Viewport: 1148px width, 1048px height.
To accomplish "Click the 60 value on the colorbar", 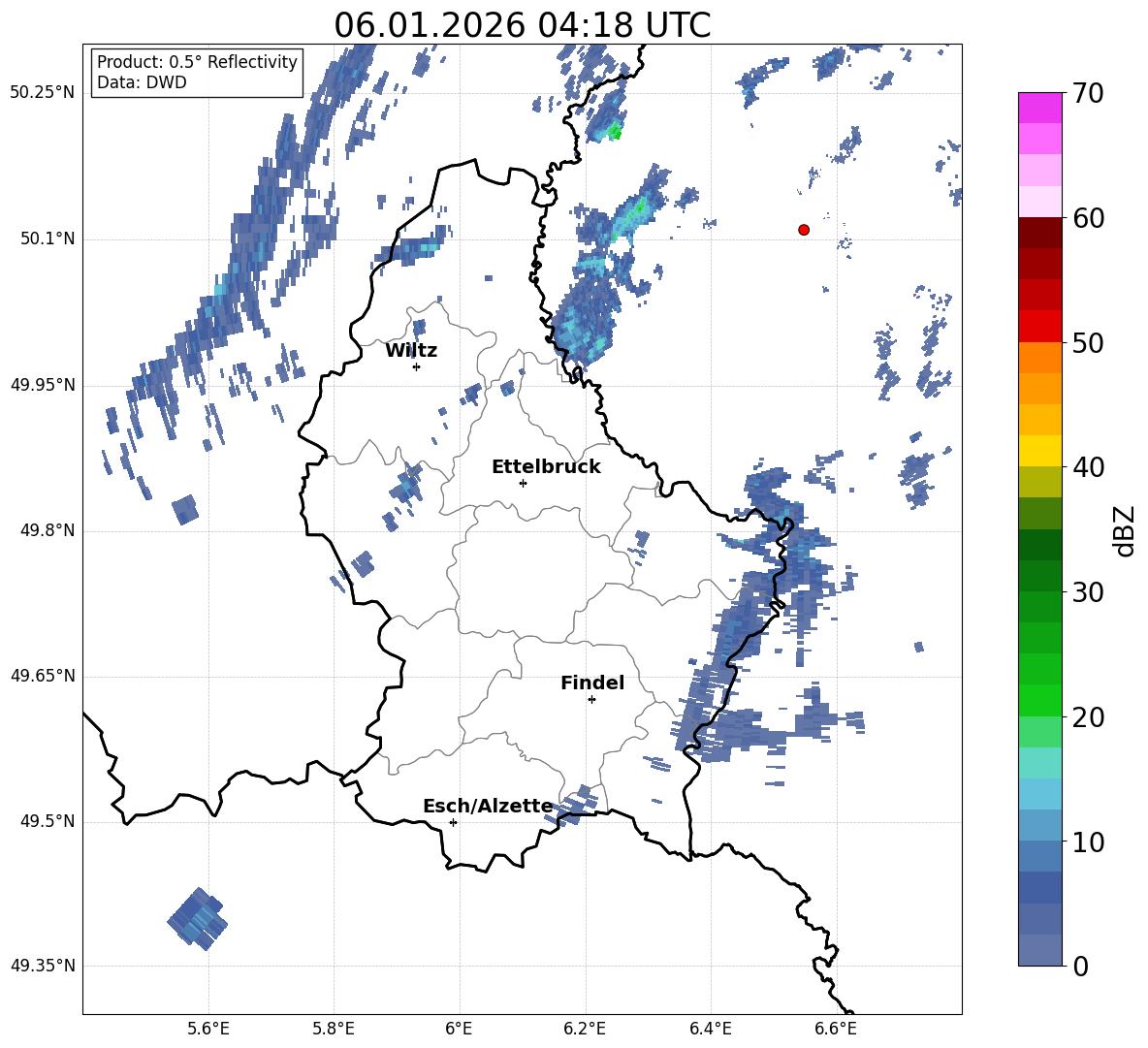I will (x=1088, y=218).
